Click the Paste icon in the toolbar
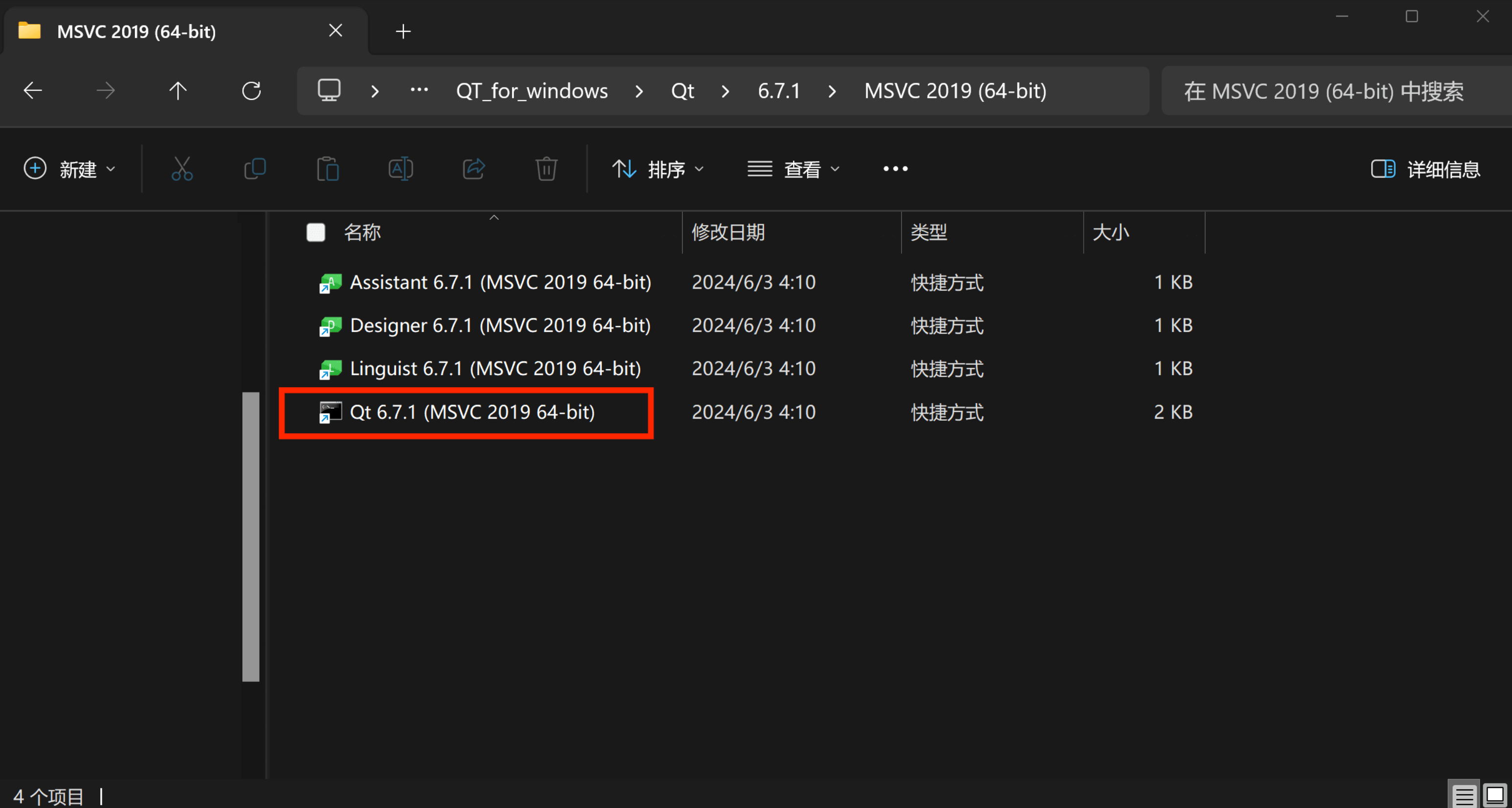1512x808 pixels. click(x=328, y=169)
